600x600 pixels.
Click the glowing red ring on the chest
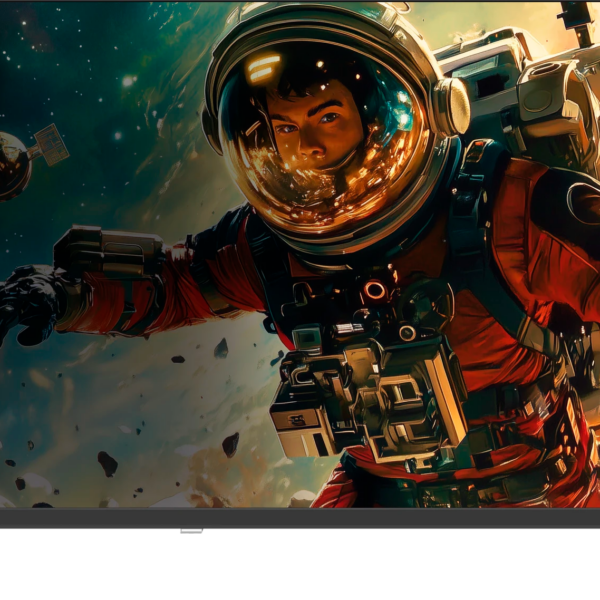pos(374,290)
